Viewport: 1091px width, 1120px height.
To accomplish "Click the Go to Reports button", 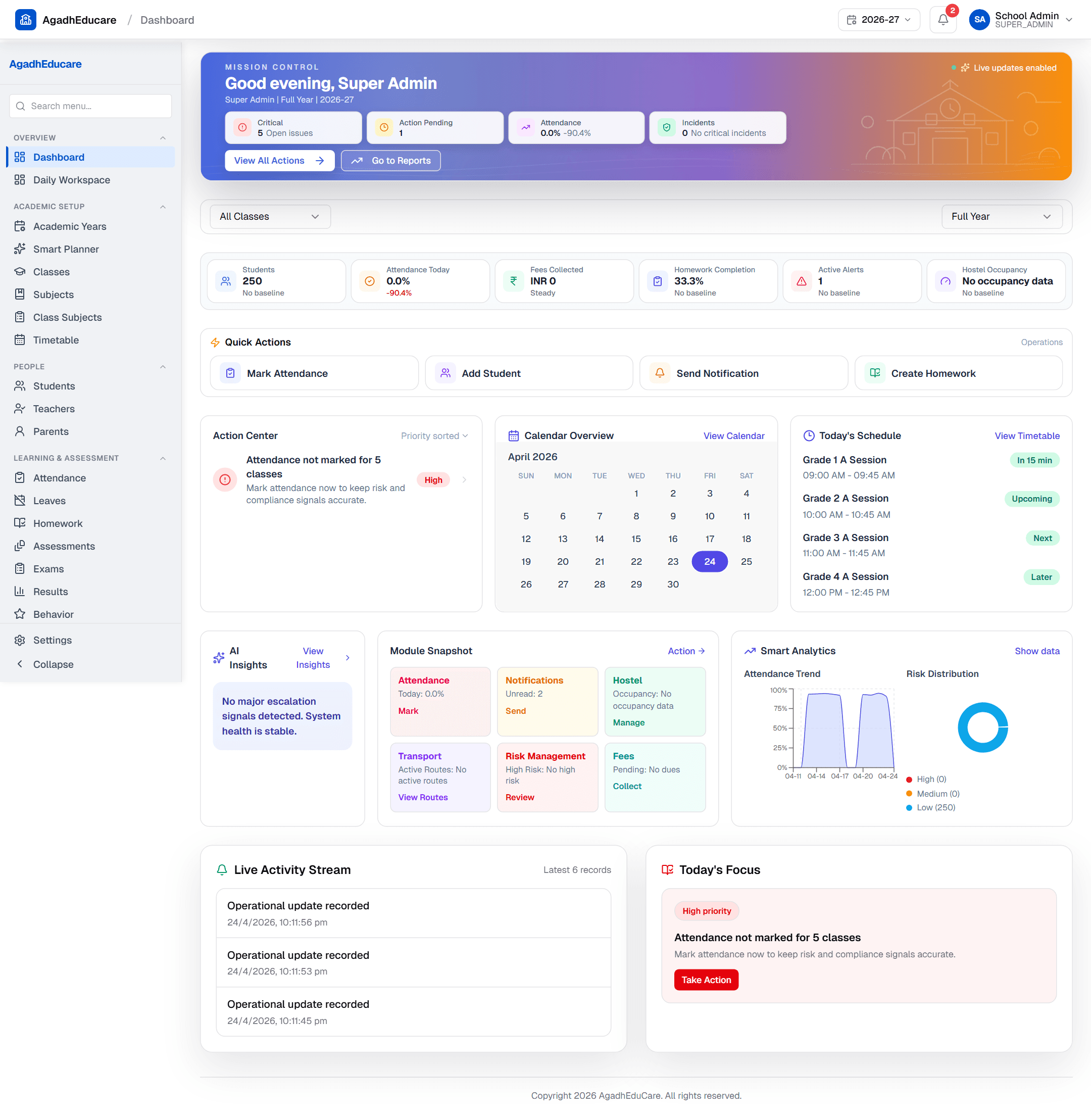I will point(391,161).
